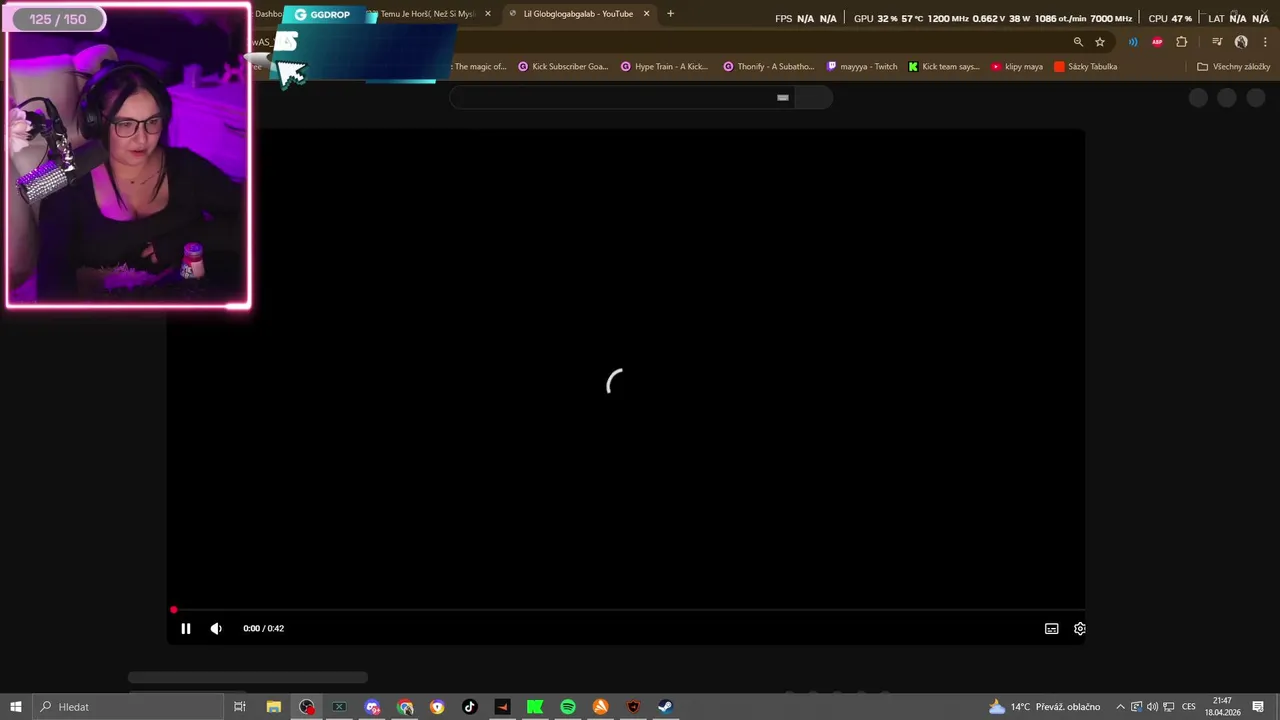Viewport: 1280px width, 720px height.
Task: Click the Hledat taskbar search box
Action: 127,706
